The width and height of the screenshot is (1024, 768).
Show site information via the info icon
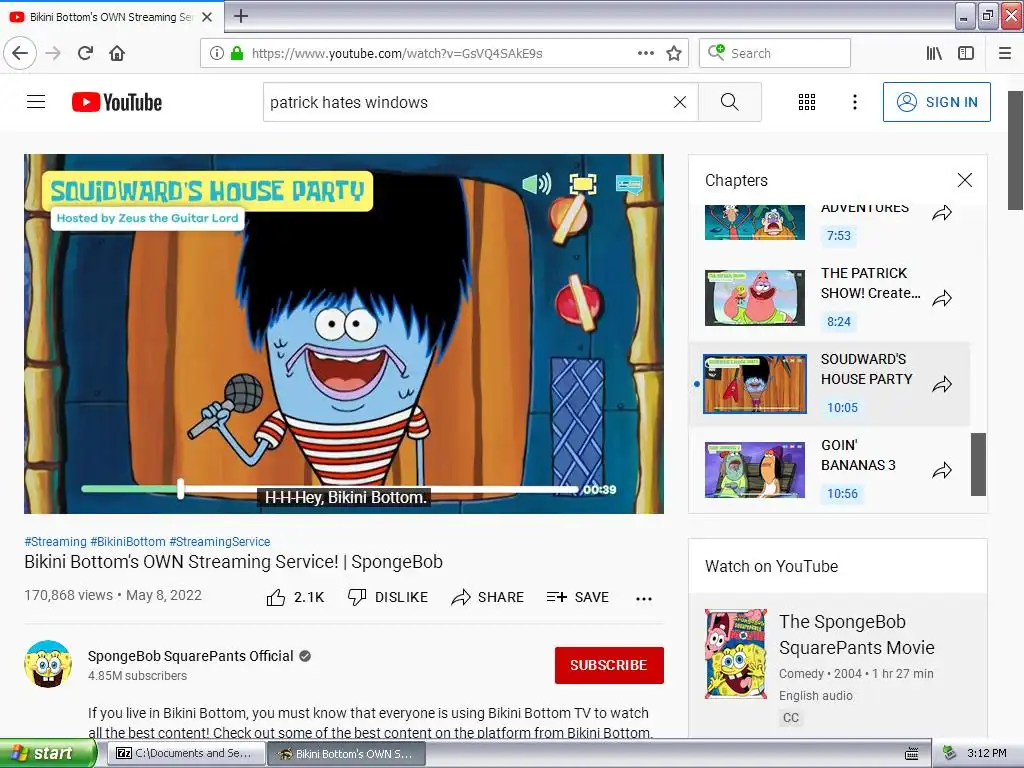point(216,53)
